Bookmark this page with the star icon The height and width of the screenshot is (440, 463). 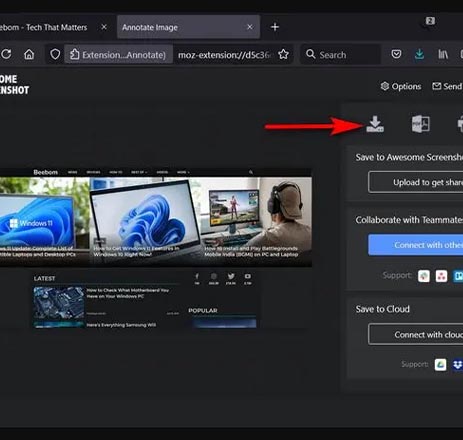(283, 54)
